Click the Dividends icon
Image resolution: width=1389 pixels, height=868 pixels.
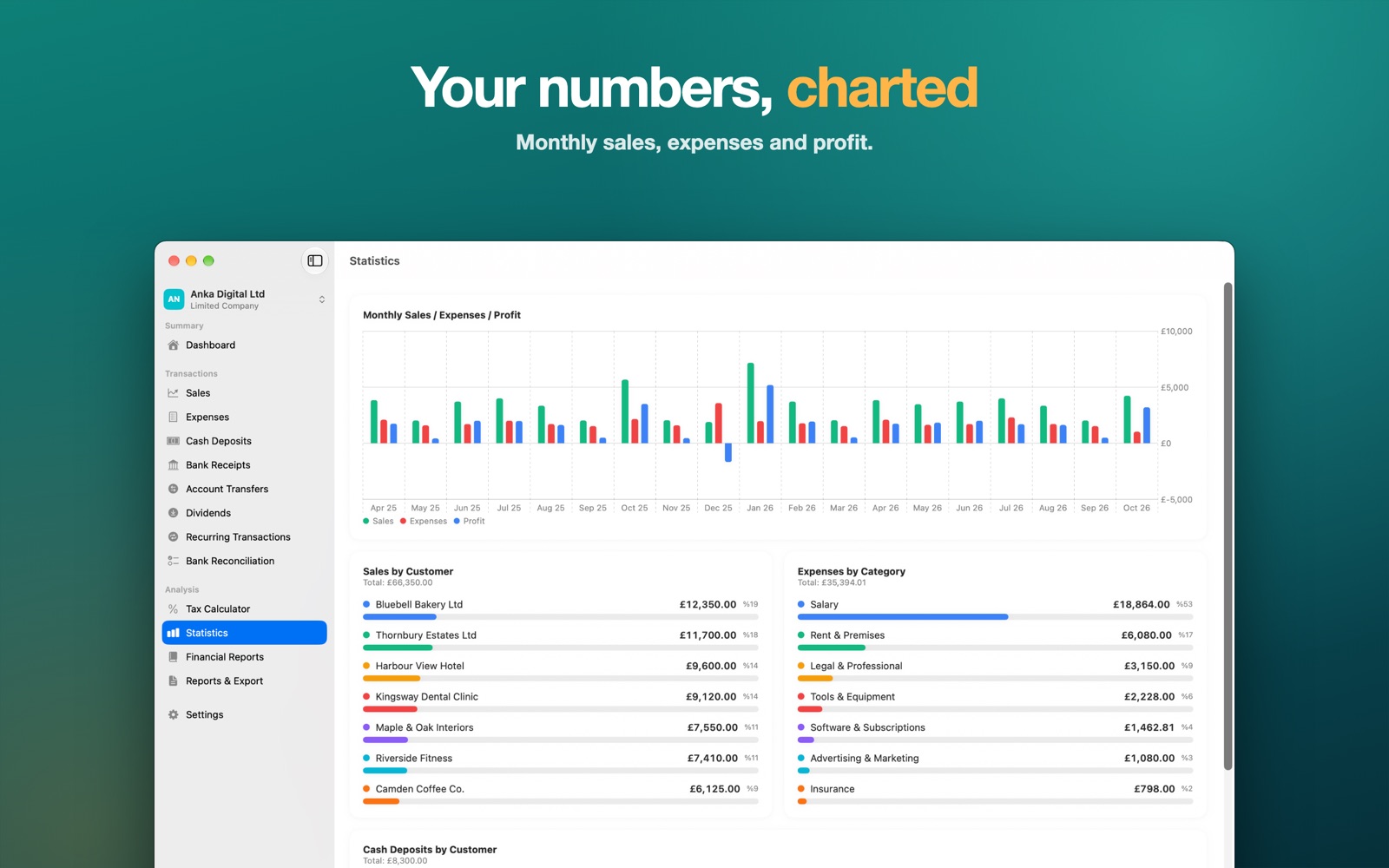point(173,513)
